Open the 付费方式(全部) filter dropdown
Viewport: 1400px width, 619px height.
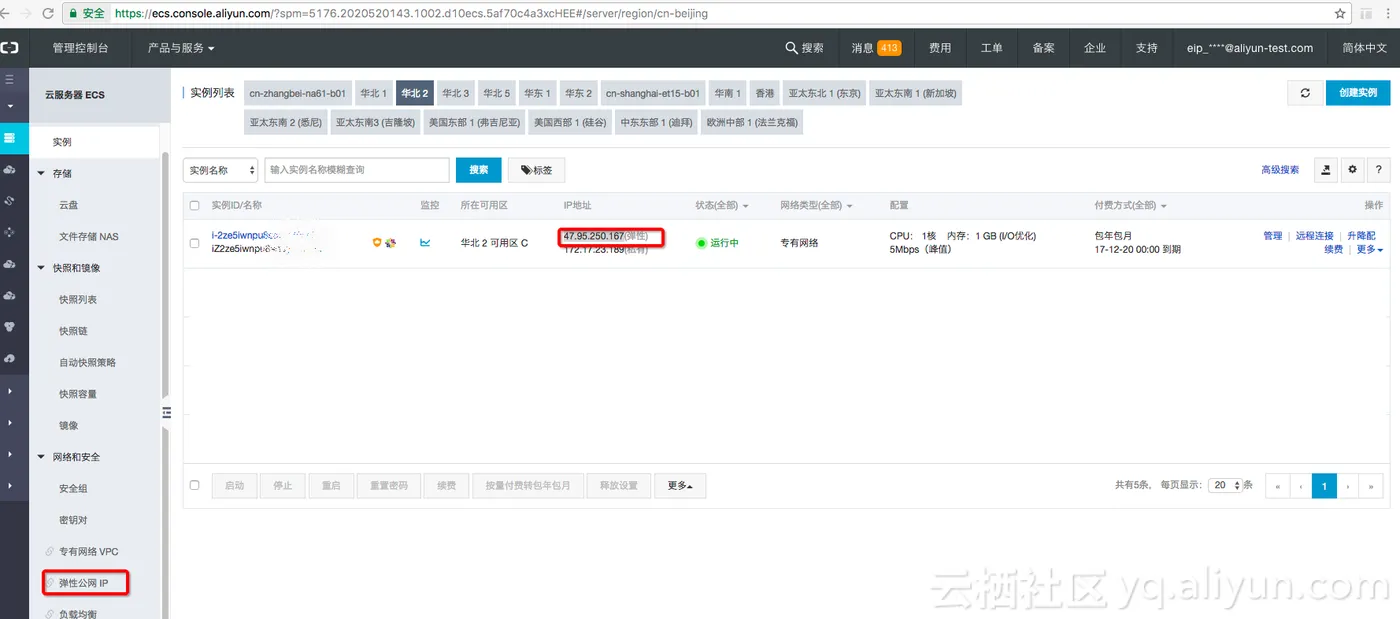[1131, 205]
